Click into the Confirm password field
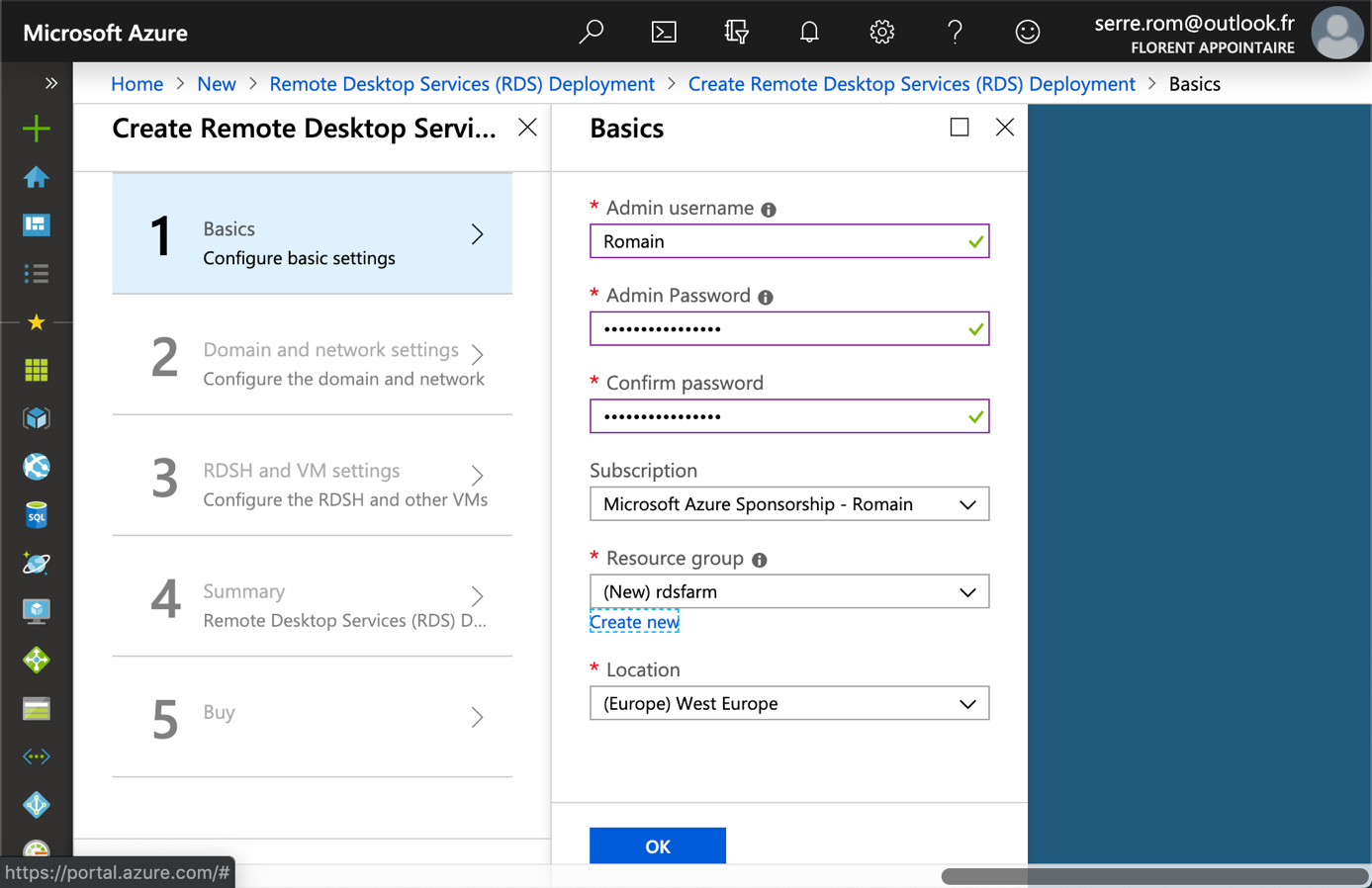The height and width of the screenshot is (888, 1372). [x=789, y=416]
